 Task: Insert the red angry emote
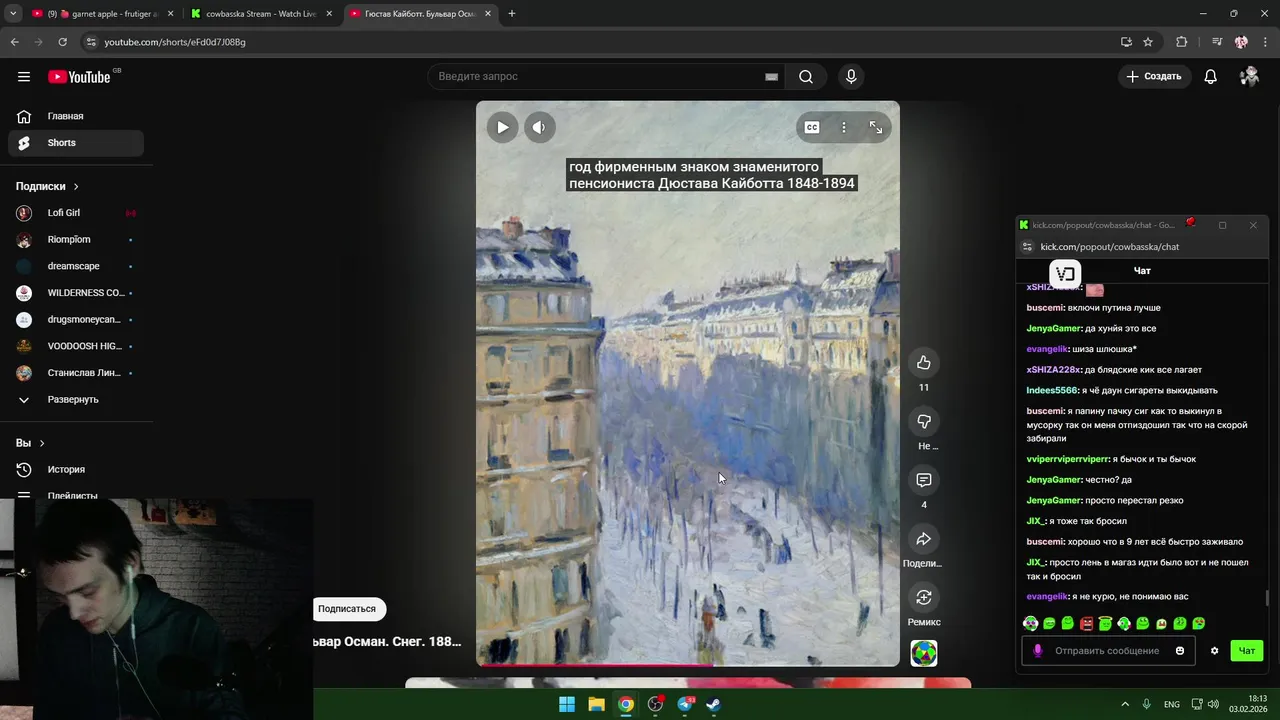tap(1086, 624)
